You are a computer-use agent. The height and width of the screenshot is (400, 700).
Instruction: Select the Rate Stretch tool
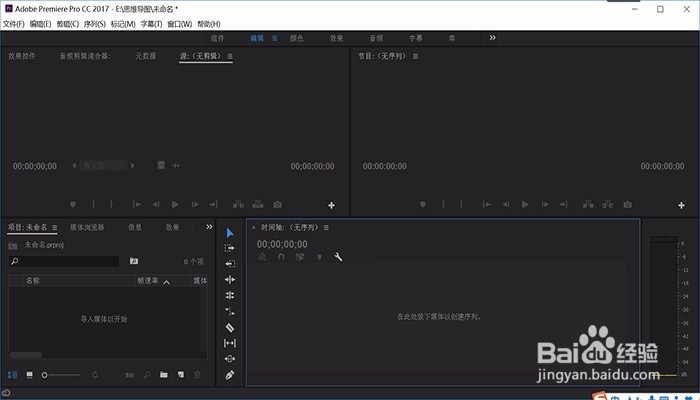230,311
